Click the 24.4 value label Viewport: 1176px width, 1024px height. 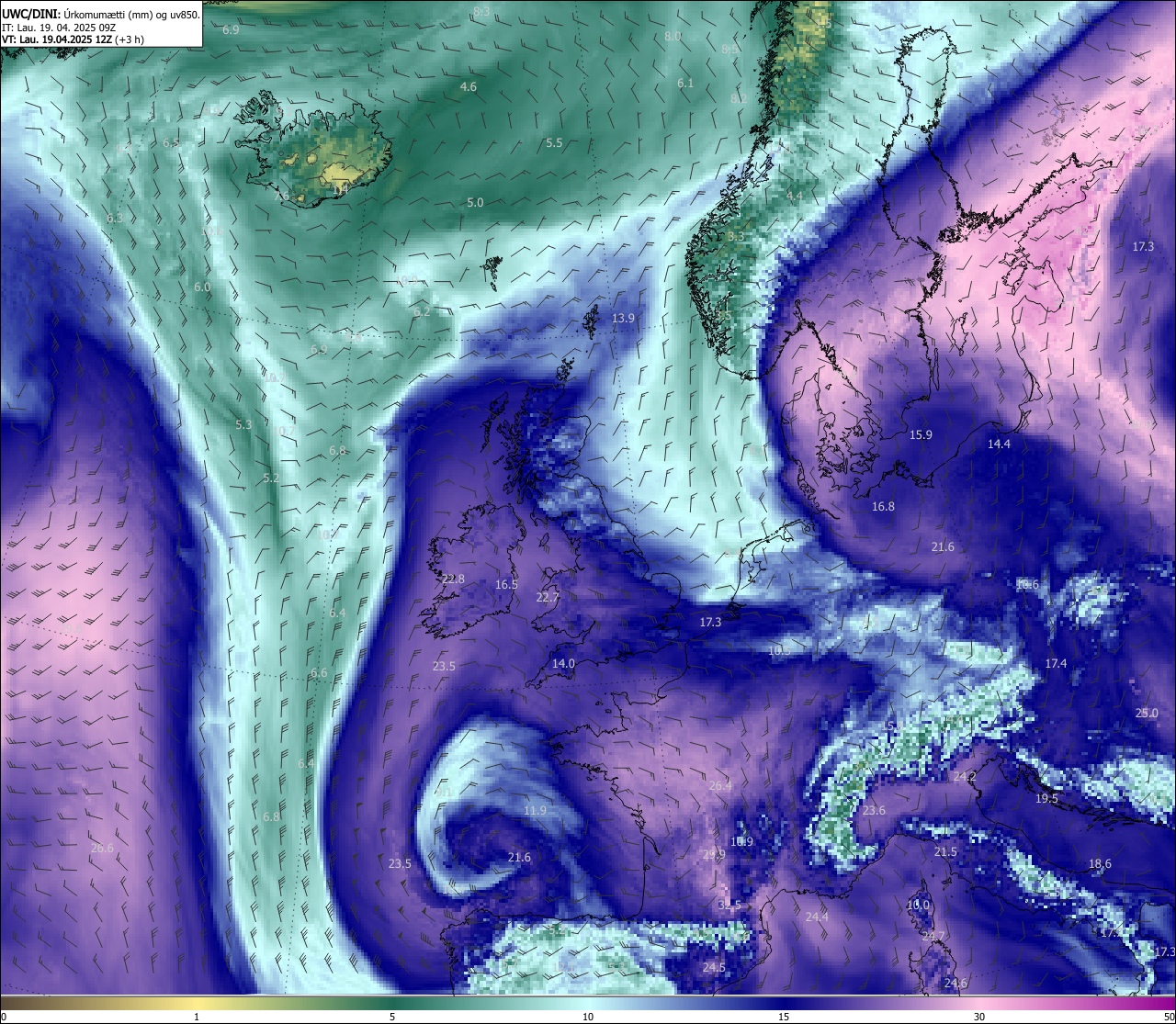pyautogui.click(x=817, y=917)
